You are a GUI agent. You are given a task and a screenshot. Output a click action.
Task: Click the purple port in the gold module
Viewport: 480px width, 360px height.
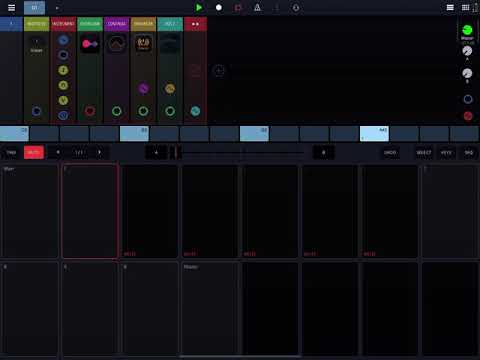coord(143,89)
